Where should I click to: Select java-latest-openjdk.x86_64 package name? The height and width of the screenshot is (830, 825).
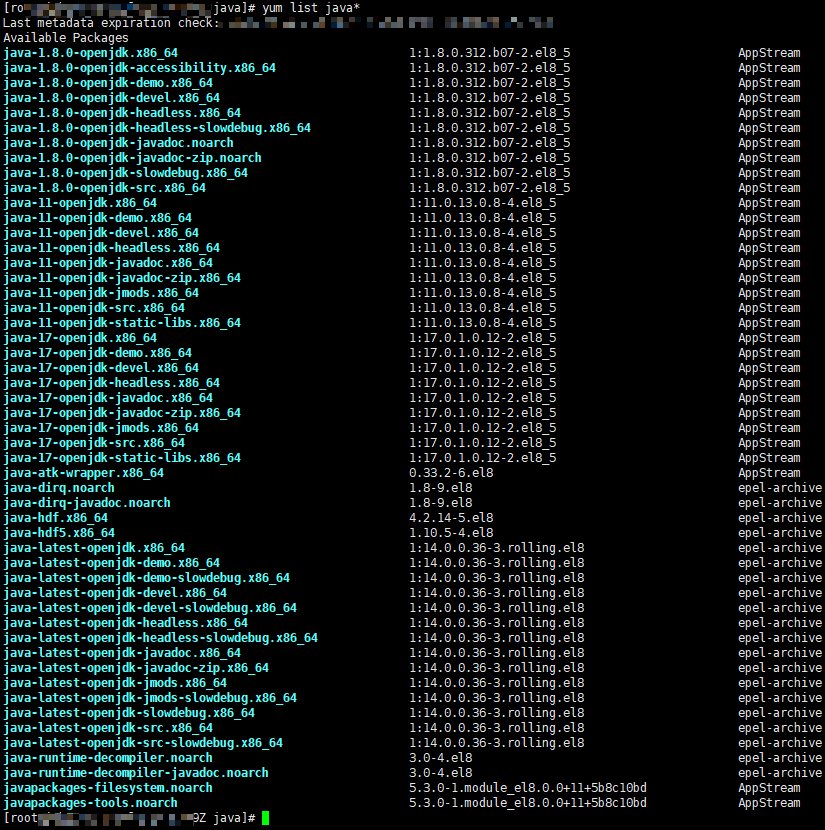click(94, 548)
